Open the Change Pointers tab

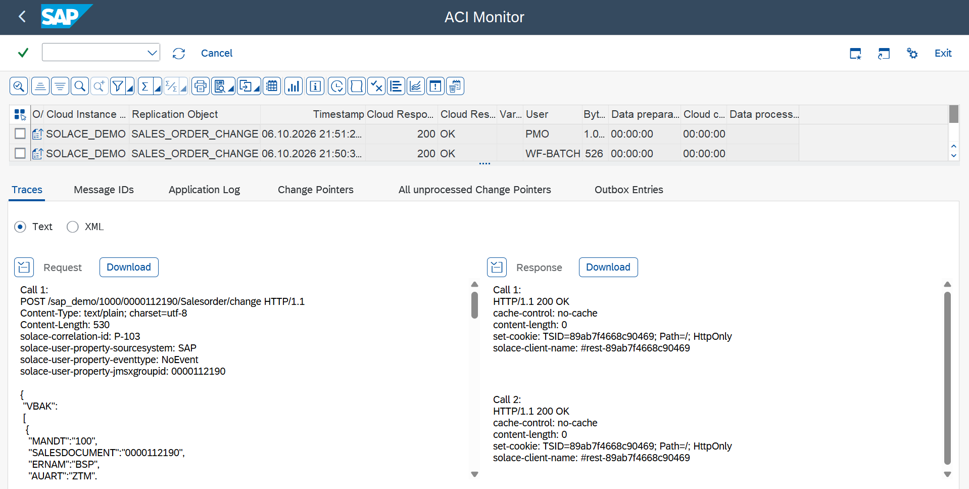(x=316, y=190)
